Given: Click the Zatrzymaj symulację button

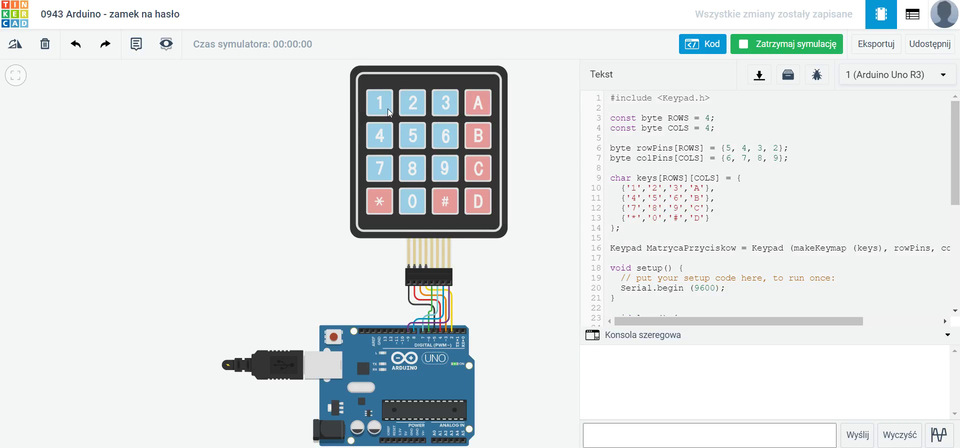Looking at the screenshot, I should click(788, 44).
